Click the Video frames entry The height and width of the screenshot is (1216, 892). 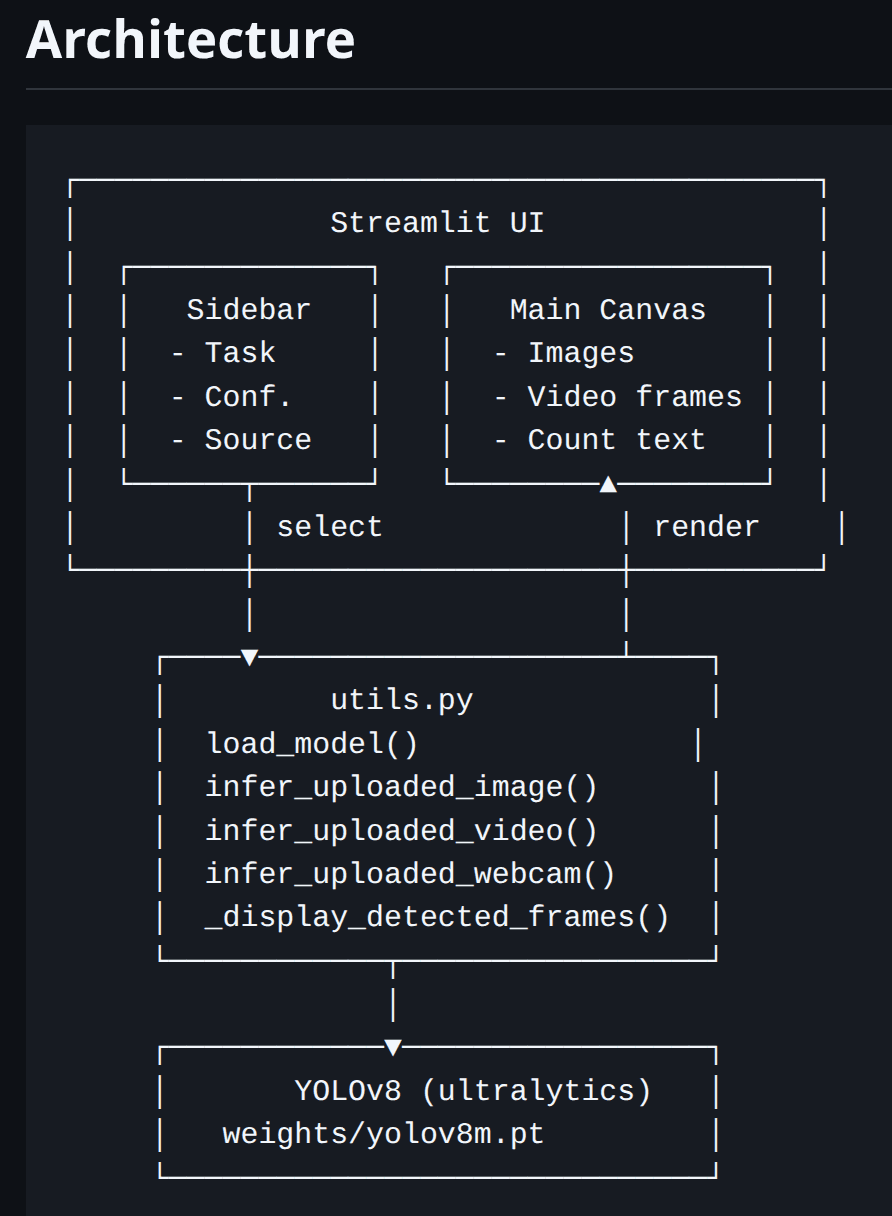pyautogui.click(x=634, y=397)
